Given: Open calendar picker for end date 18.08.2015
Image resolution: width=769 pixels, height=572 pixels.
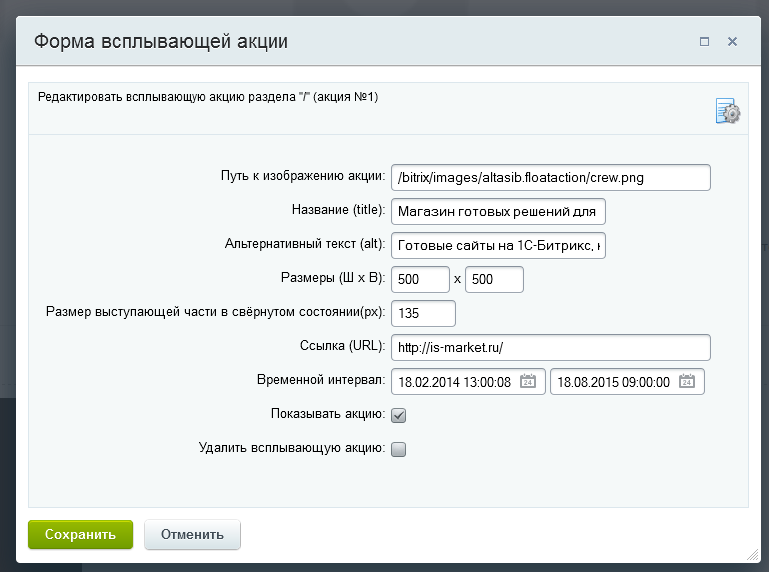Looking at the screenshot, I should 687,381.
